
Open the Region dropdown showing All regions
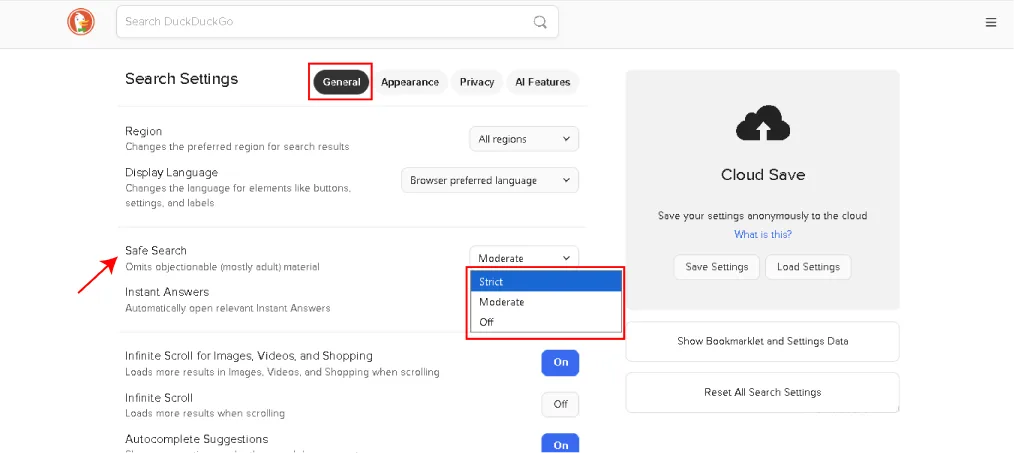524,139
